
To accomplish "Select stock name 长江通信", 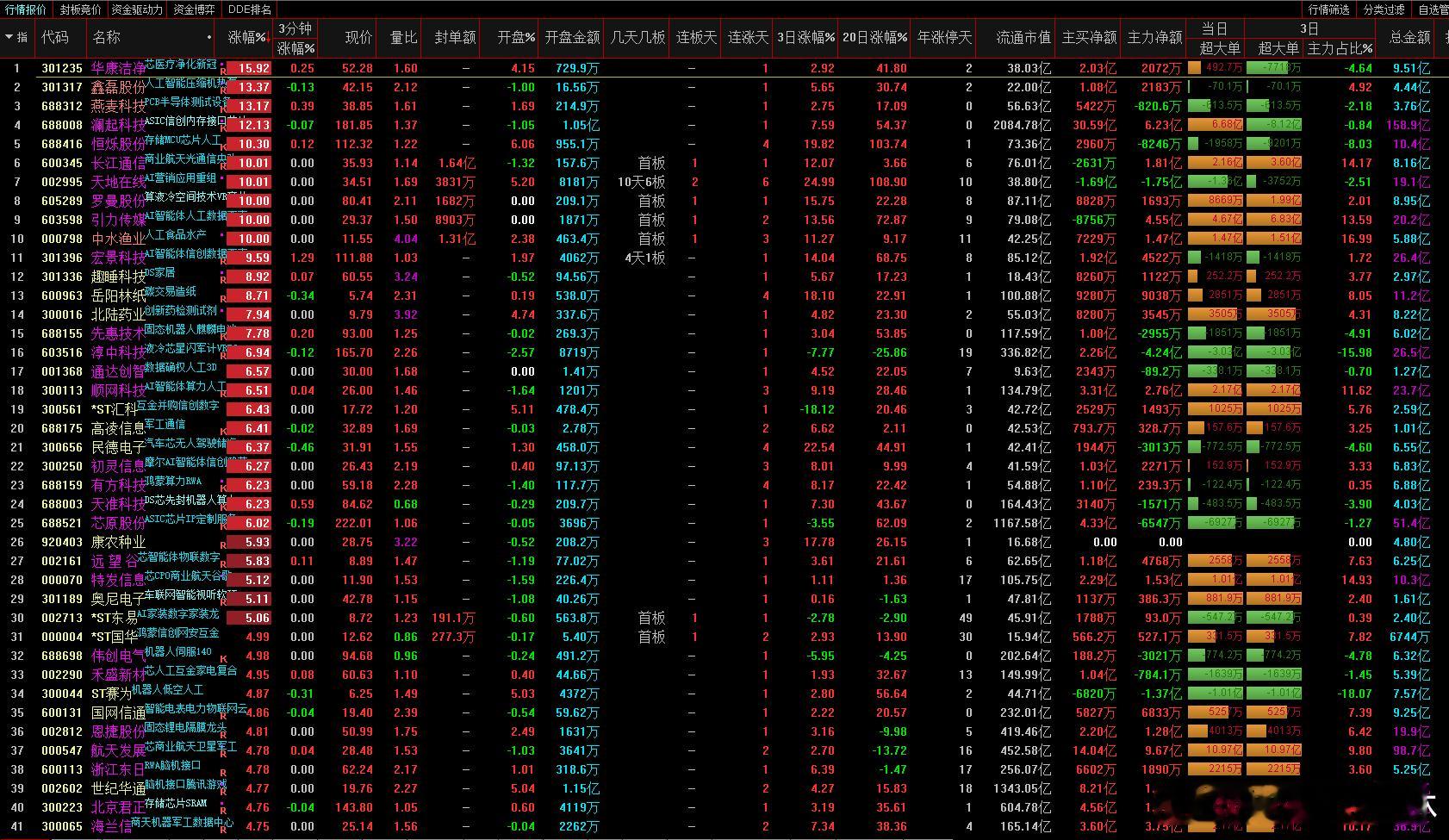I will click(119, 163).
